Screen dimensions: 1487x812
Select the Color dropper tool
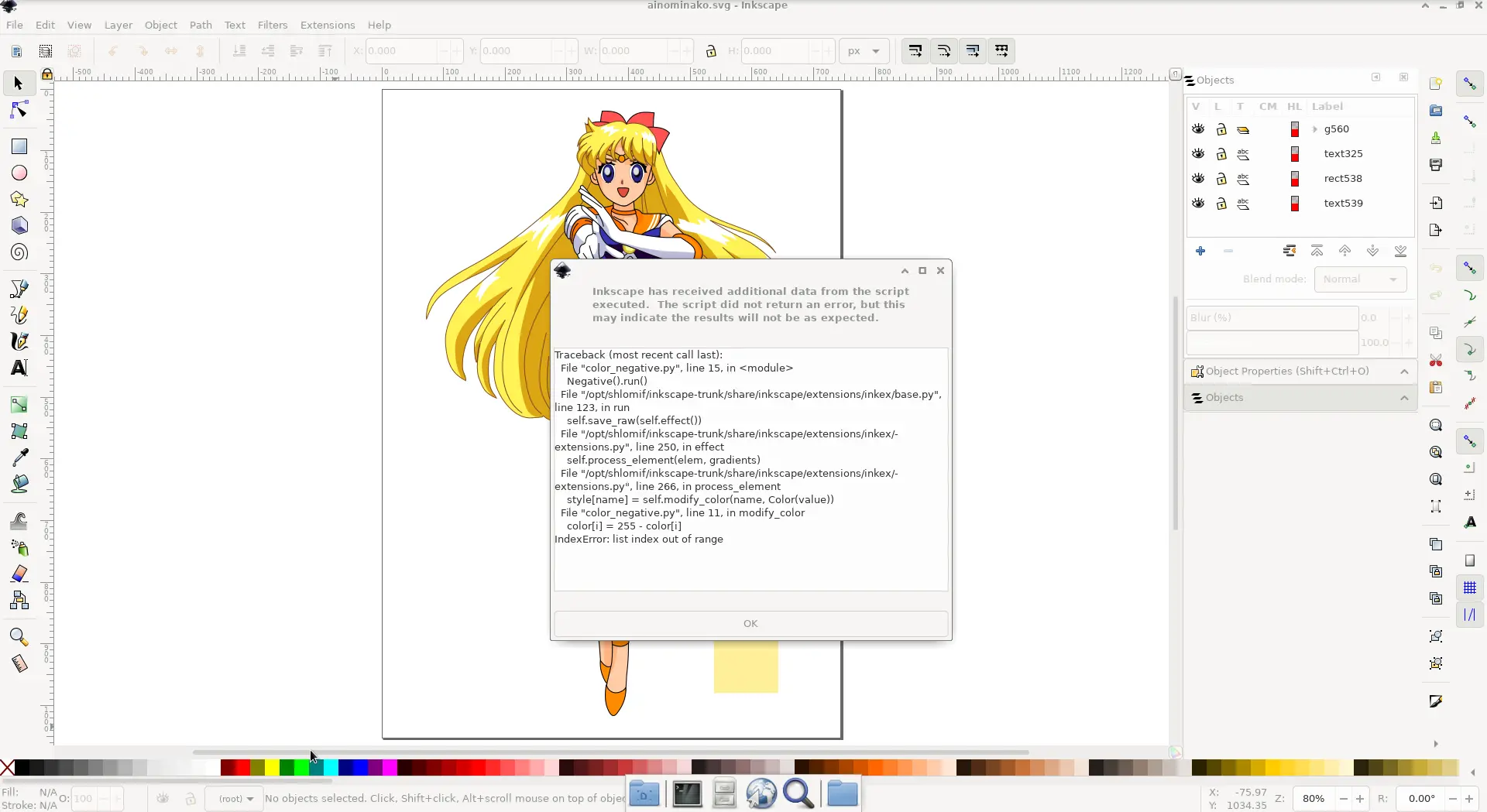point(19,457)
